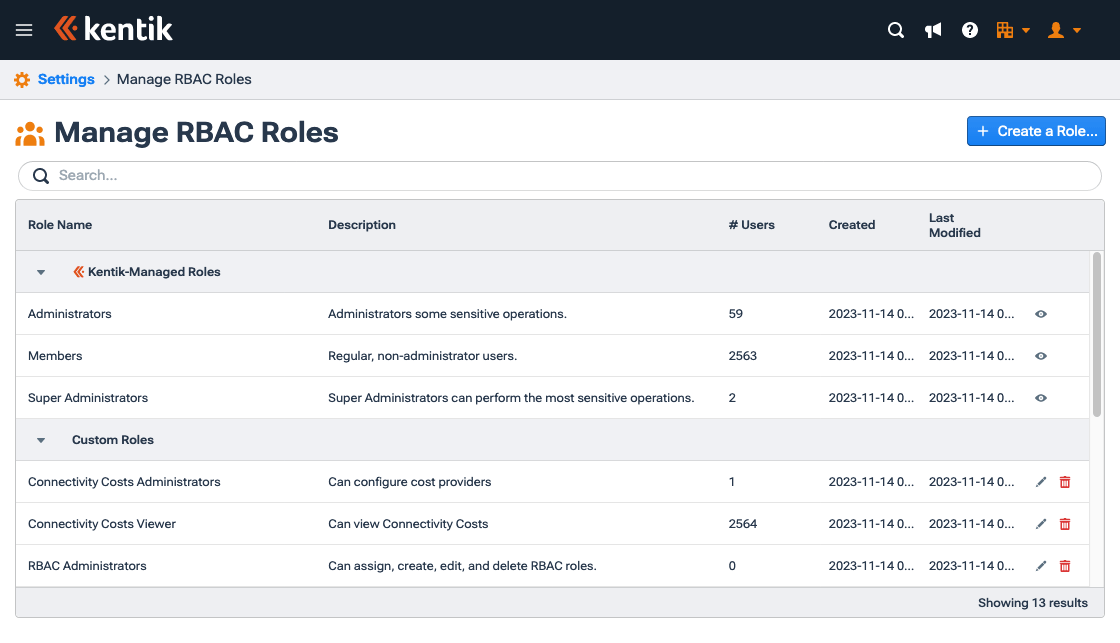Delete the Connectivity Costs Viewer role
This screenshot has width=1120, height=643.
click(x=1064, y=523)
